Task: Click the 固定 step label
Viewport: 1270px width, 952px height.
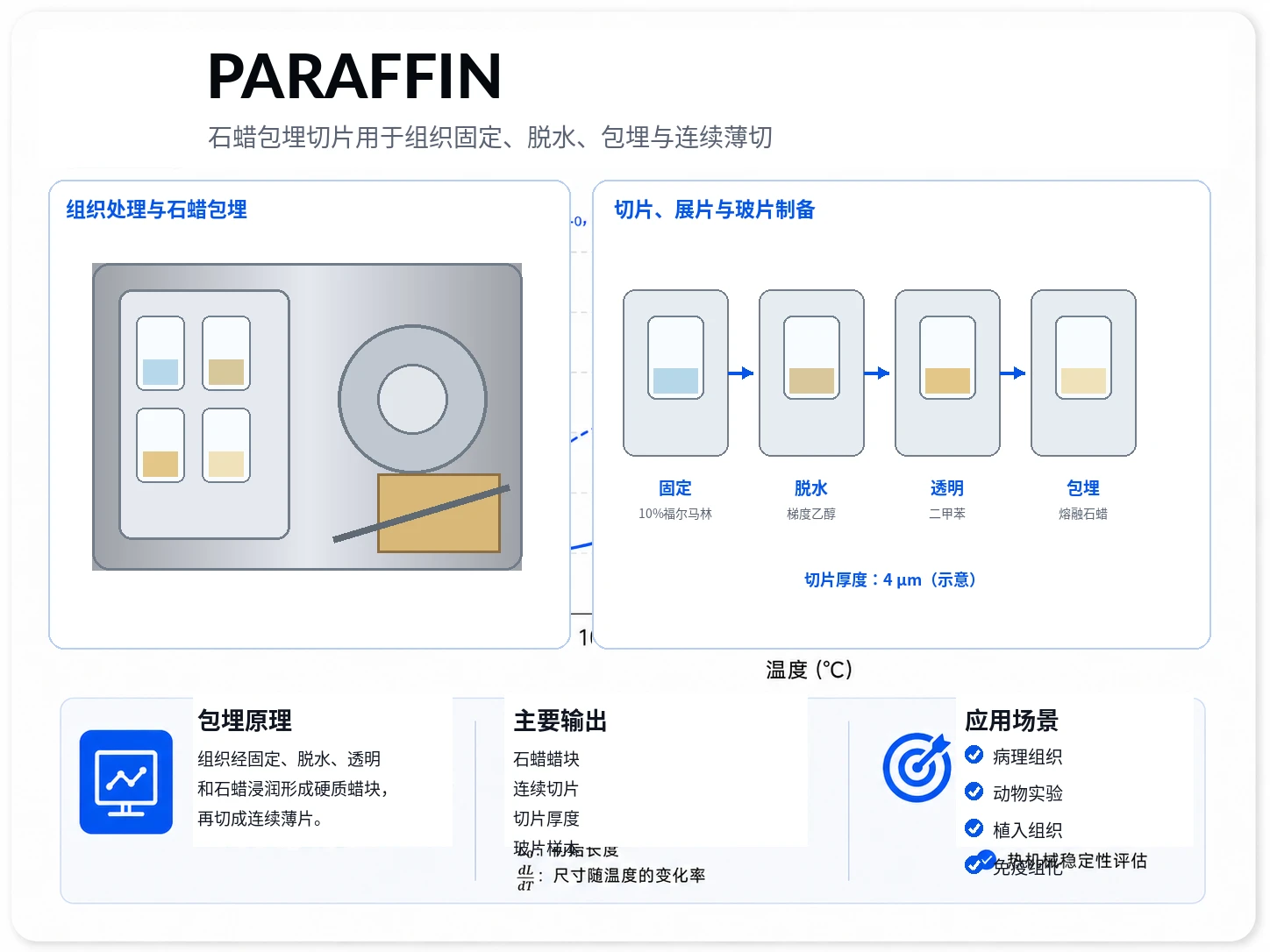Action: tap(675, 488)
